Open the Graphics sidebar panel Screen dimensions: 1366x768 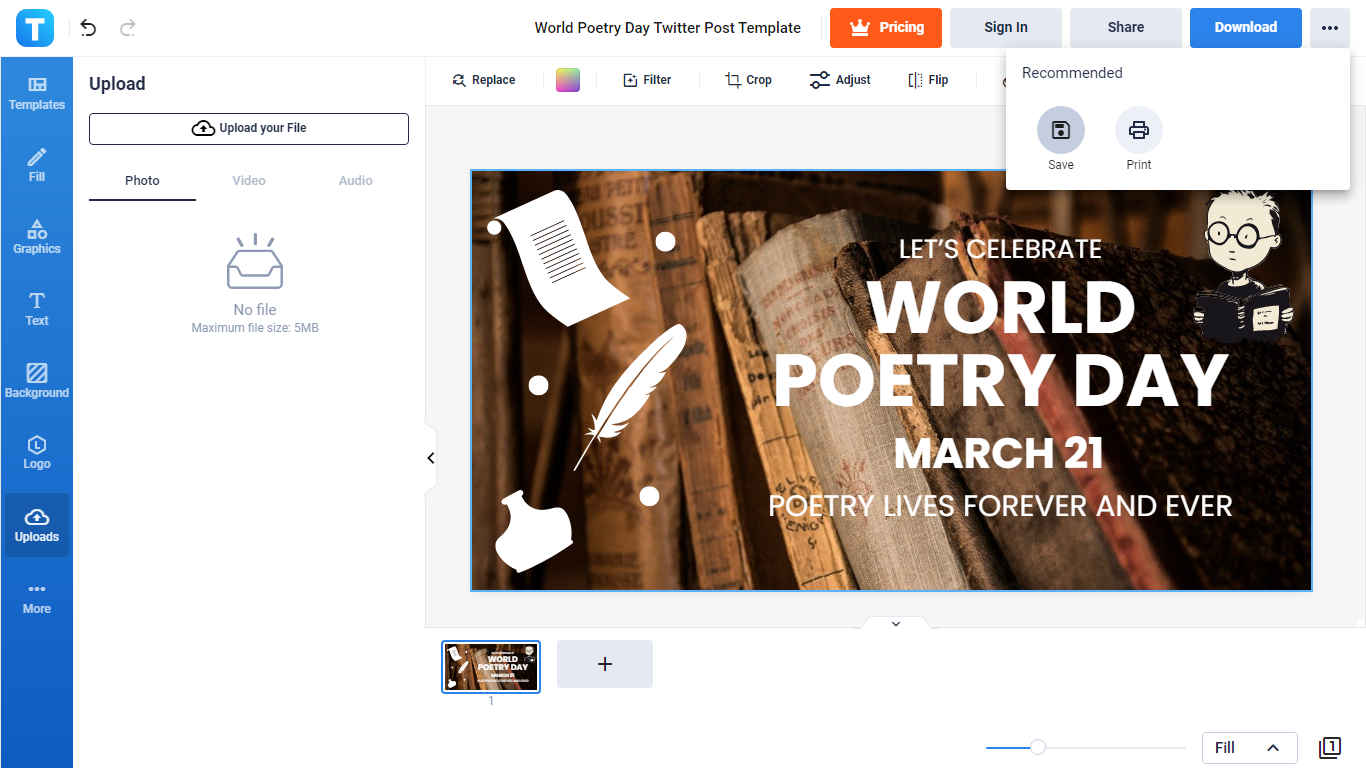pos(37,237)
